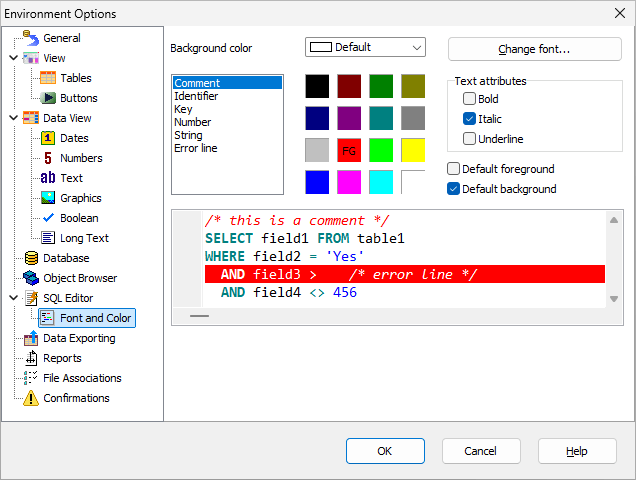Viewport: 636px width, 480px height.
Task: Click the Object Browser icon
Action: (x=30, y=278)
